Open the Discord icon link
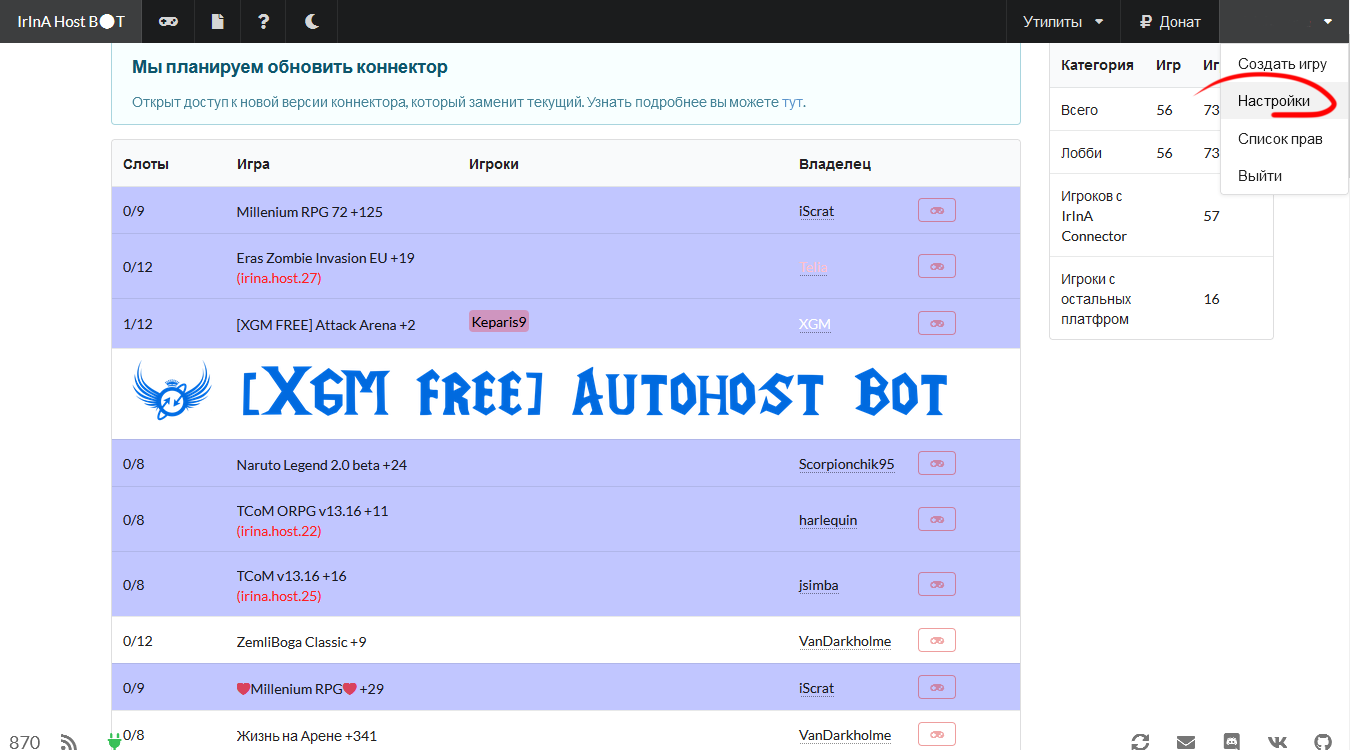This screenshot has width=1350, height=750. (x=1232, y=741)
